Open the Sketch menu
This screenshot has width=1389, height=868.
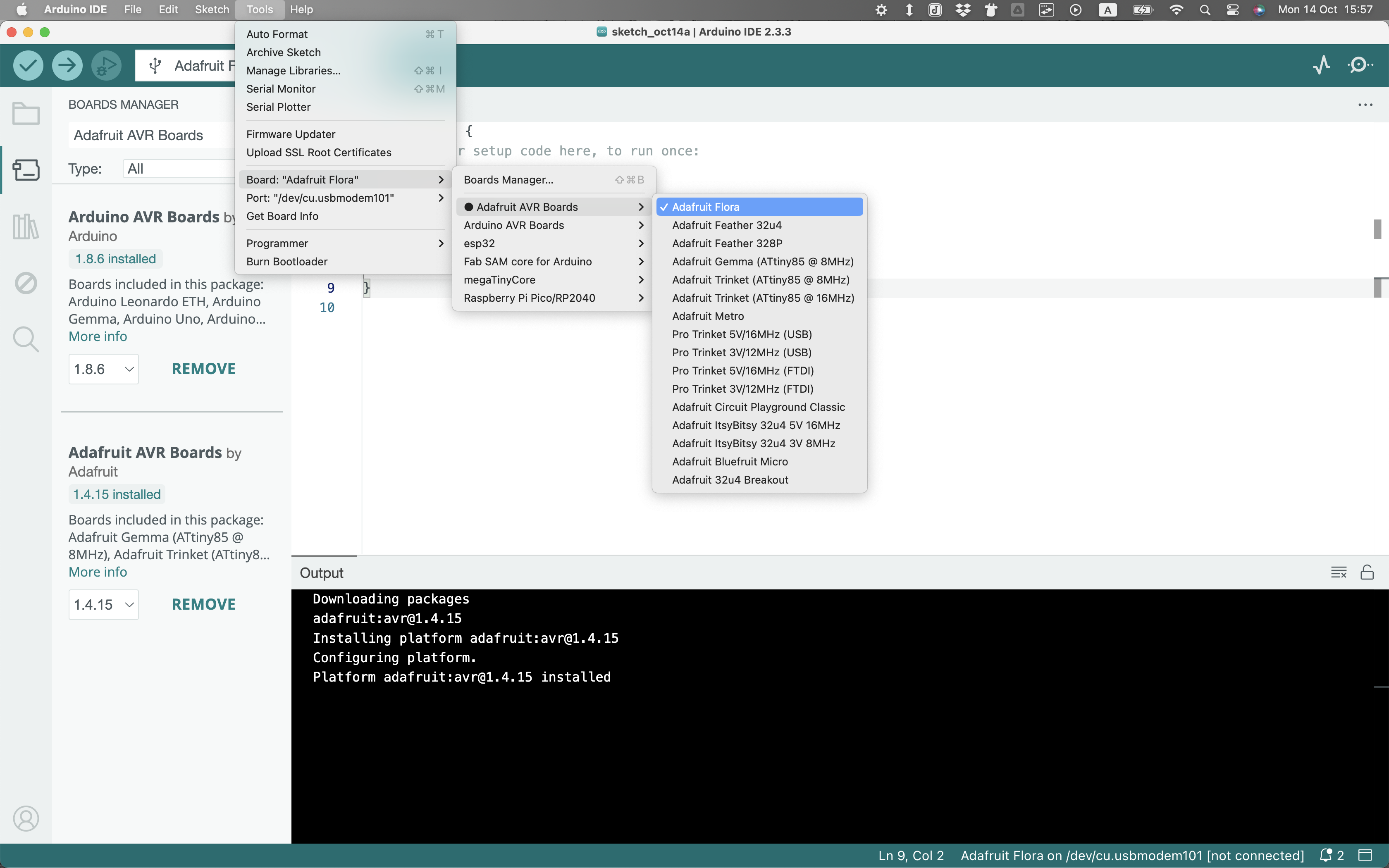tap(212, 10)
